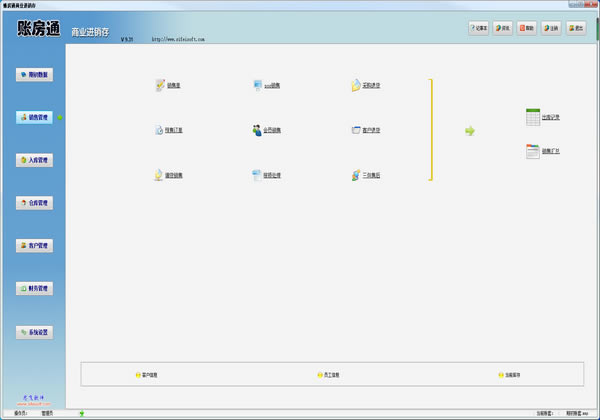This screenshot has height=420, width=600.
Task: Switch to 期初数据 in sidebar
Action: (33, 74)
